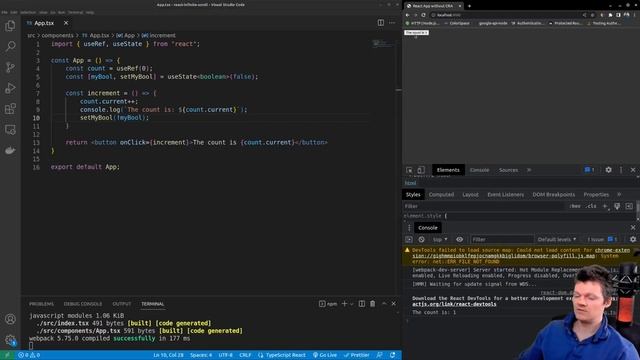Select the DevTools Elements tab

[x=448, y=170]
